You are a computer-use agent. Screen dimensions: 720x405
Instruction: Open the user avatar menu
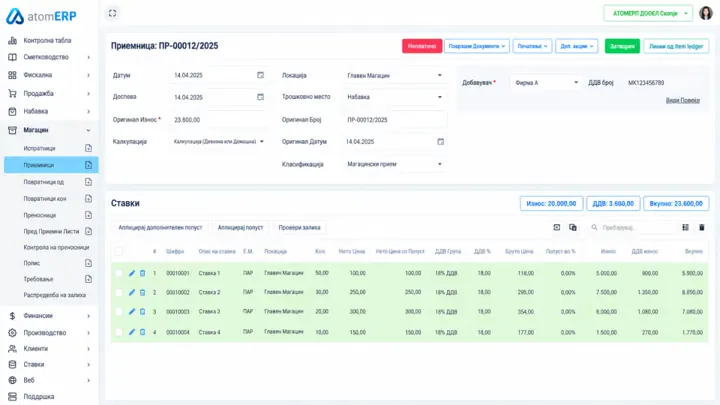click(705, 13)
